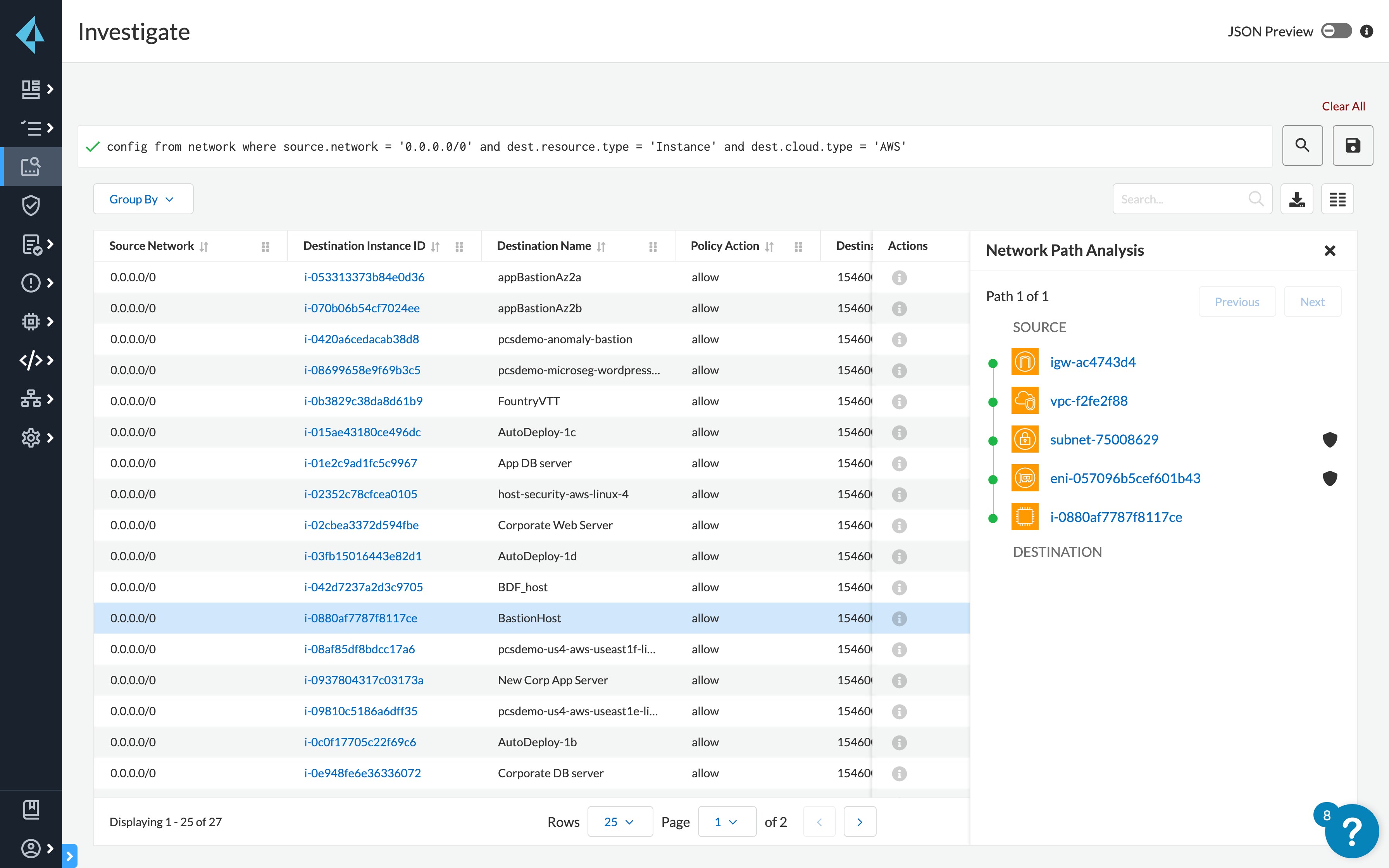Click Next in Network Path Analysis
1389x868 pixels.
pyautogui.click(x=1313, y=301)
